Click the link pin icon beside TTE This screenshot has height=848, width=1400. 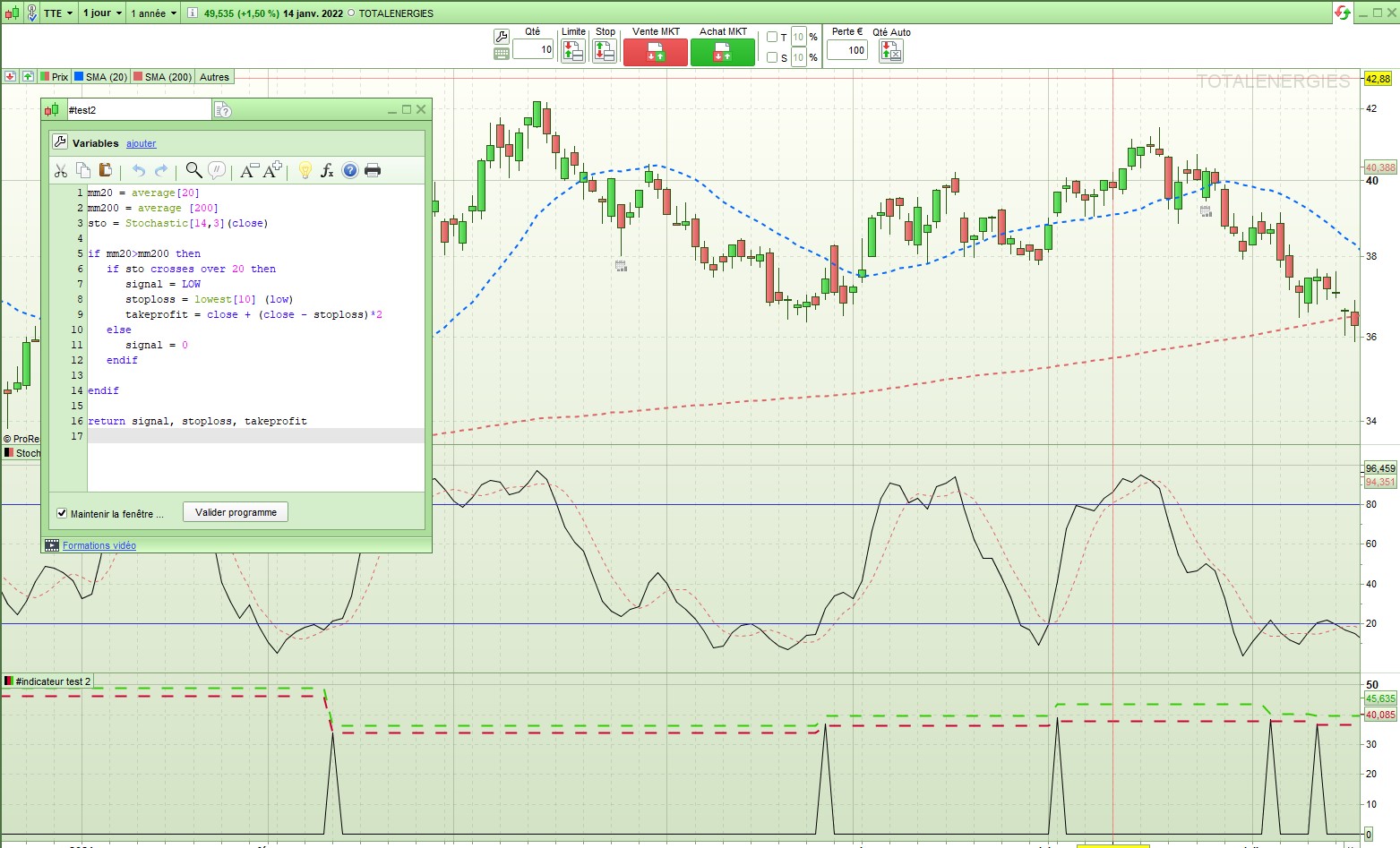coord(32,13)
